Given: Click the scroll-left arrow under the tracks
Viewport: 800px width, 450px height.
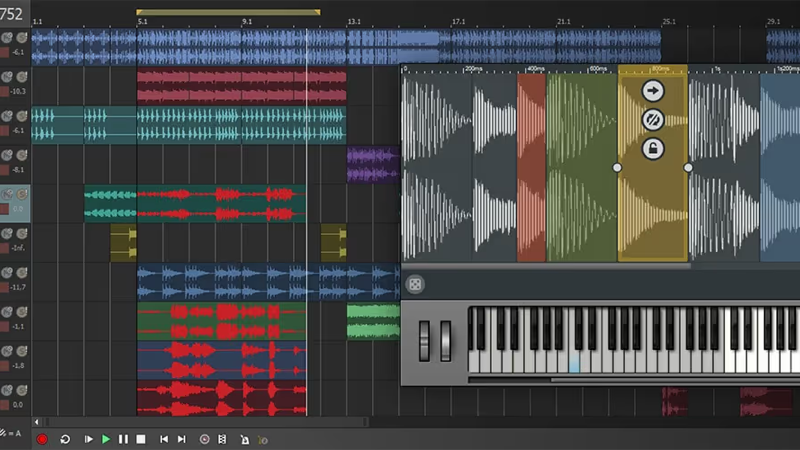Looking at the screenshot, I should tap(36, 422).
